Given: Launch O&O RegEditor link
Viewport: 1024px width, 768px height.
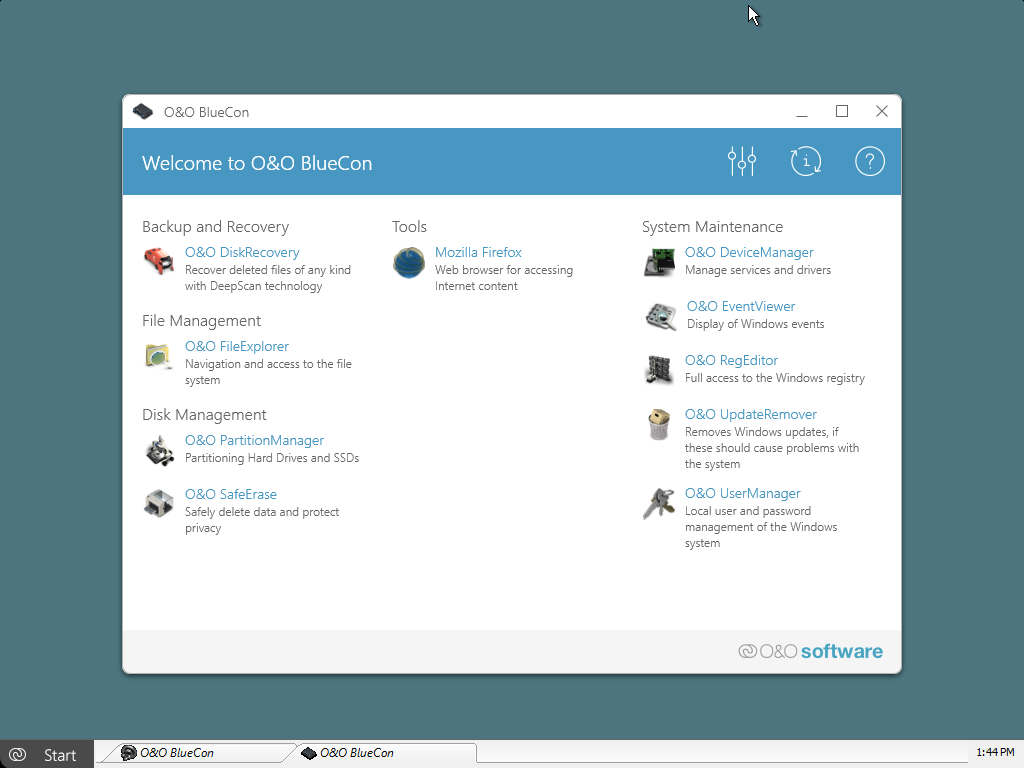Looking at the screenshot, I should [731, 360].
